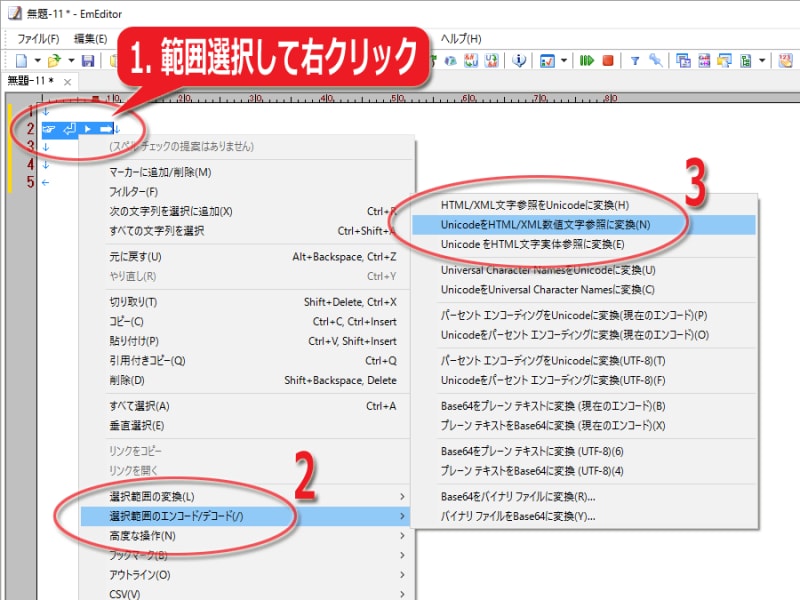Click 元に戻す(U) undo entry
The width and height of the screenshot is (800, 600).
246,257
